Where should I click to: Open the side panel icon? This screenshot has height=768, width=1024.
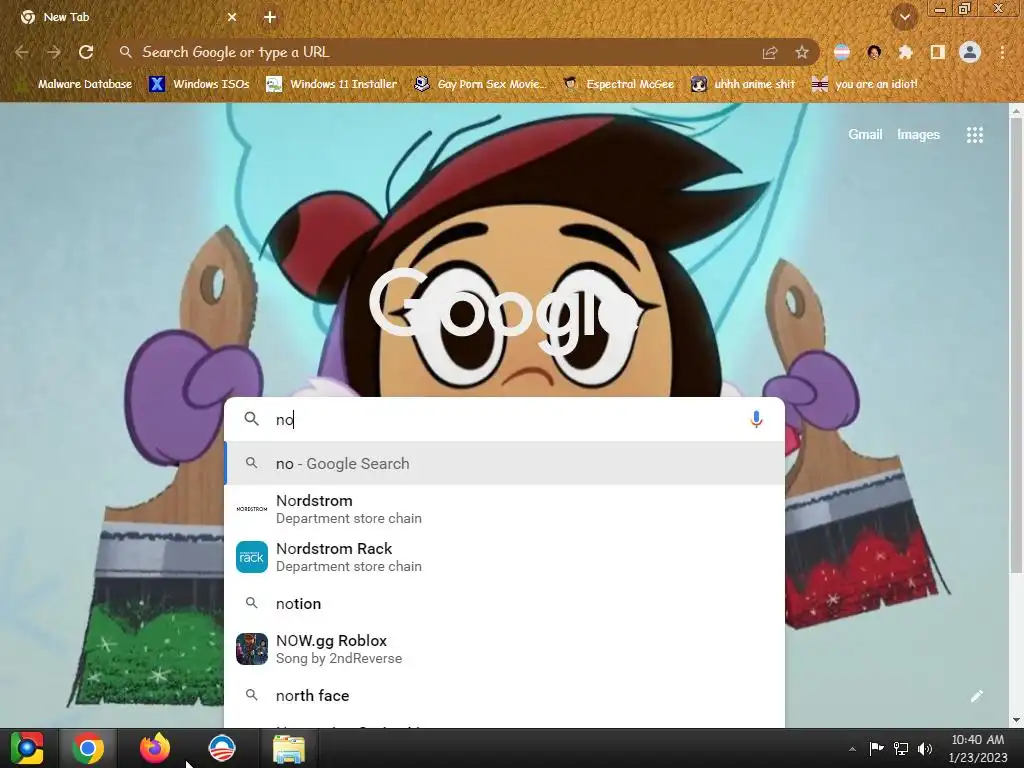click(938, 52)
